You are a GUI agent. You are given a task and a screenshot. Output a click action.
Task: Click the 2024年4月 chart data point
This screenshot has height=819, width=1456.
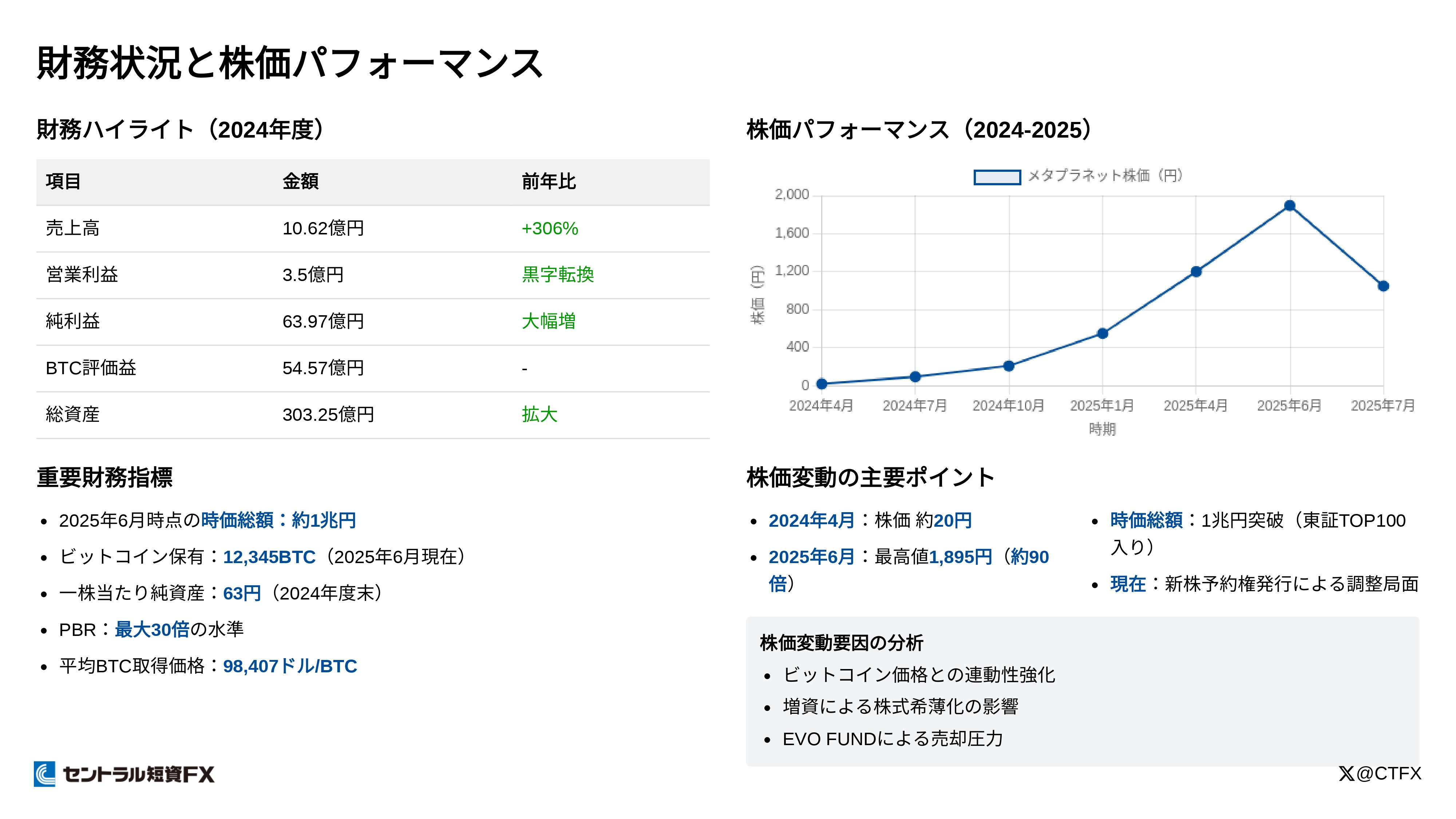click(822, 384)
